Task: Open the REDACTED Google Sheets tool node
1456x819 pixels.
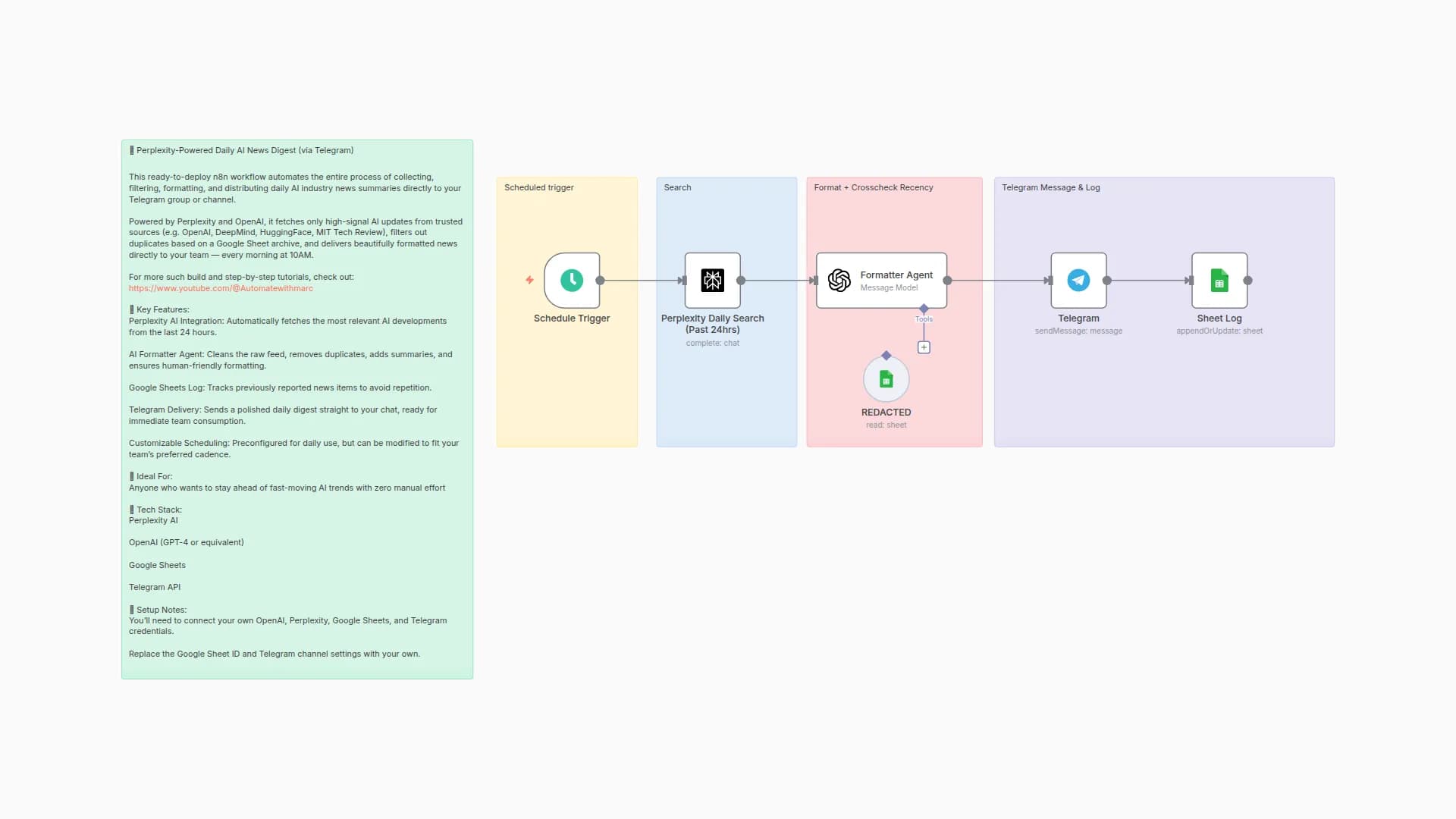Action: coord(886,379)
